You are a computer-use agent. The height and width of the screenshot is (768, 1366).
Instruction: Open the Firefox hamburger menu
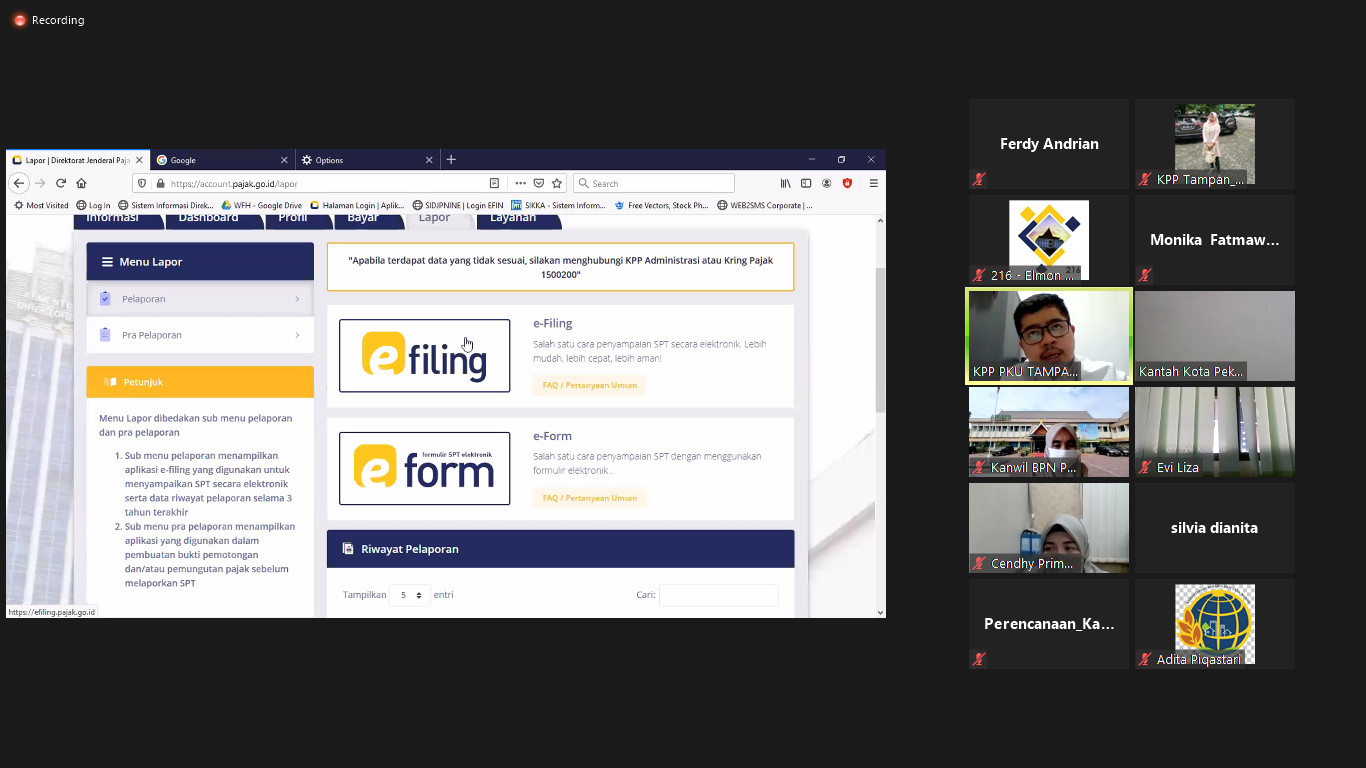873,183
